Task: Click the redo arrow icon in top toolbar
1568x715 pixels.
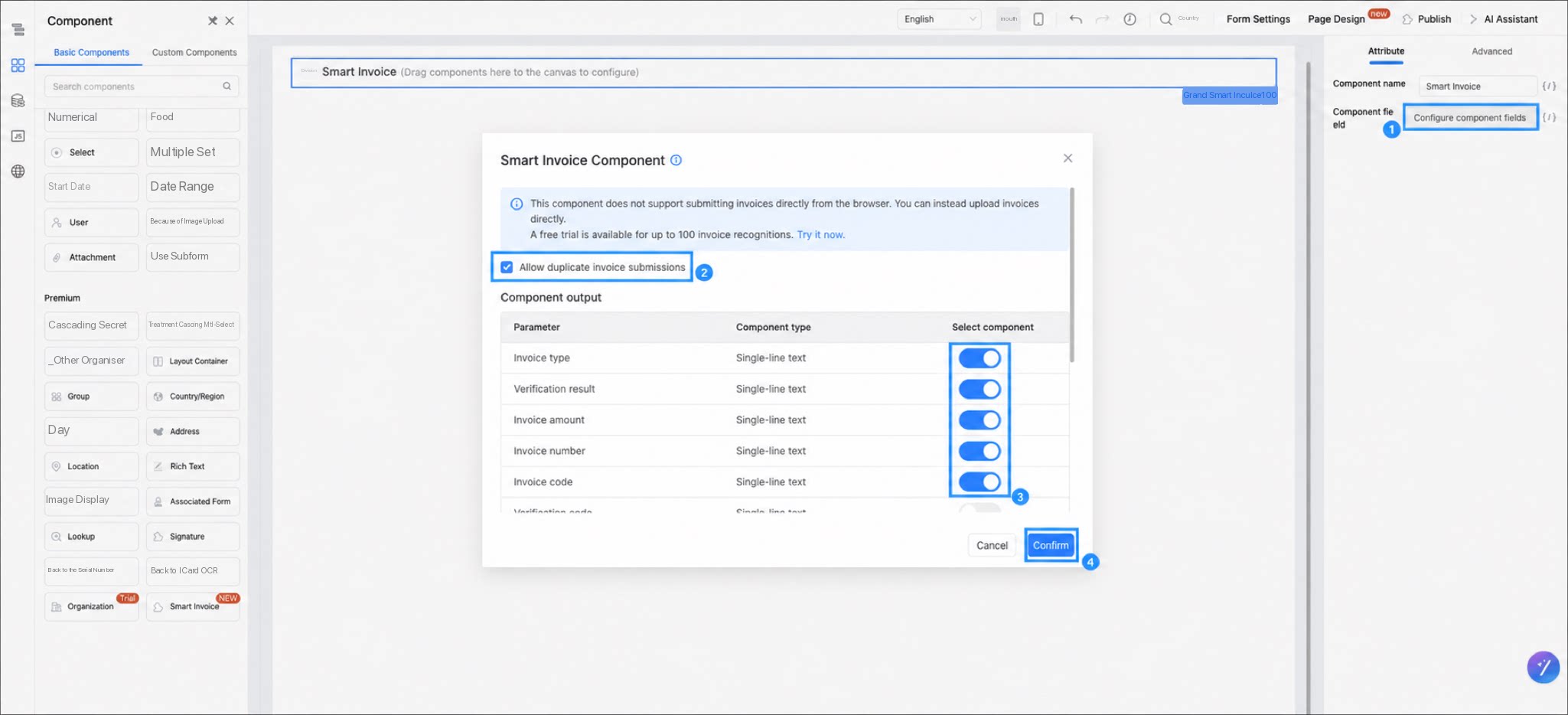Action: coord(1102,19)
